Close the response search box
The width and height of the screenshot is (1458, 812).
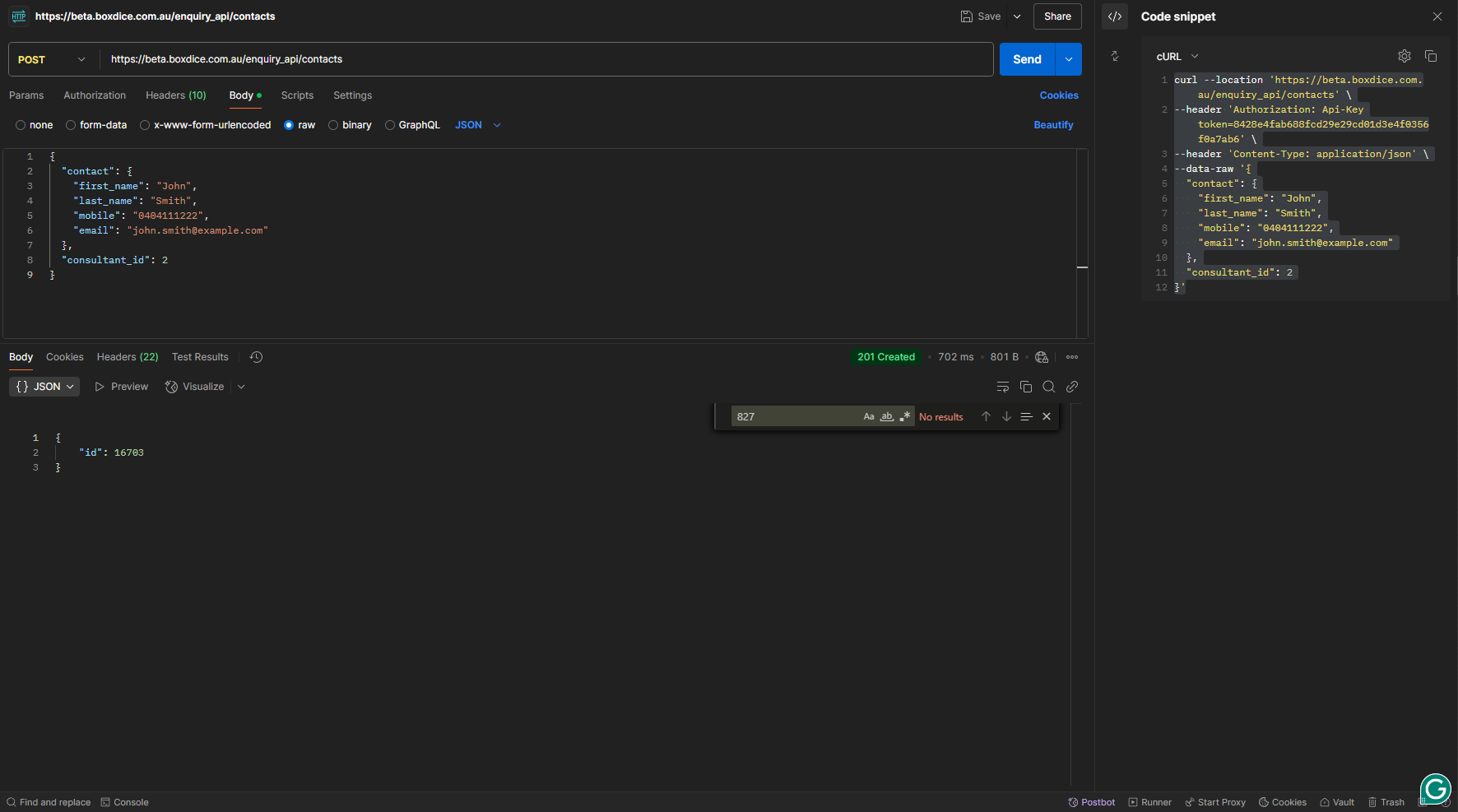[x=1047, y=416]
